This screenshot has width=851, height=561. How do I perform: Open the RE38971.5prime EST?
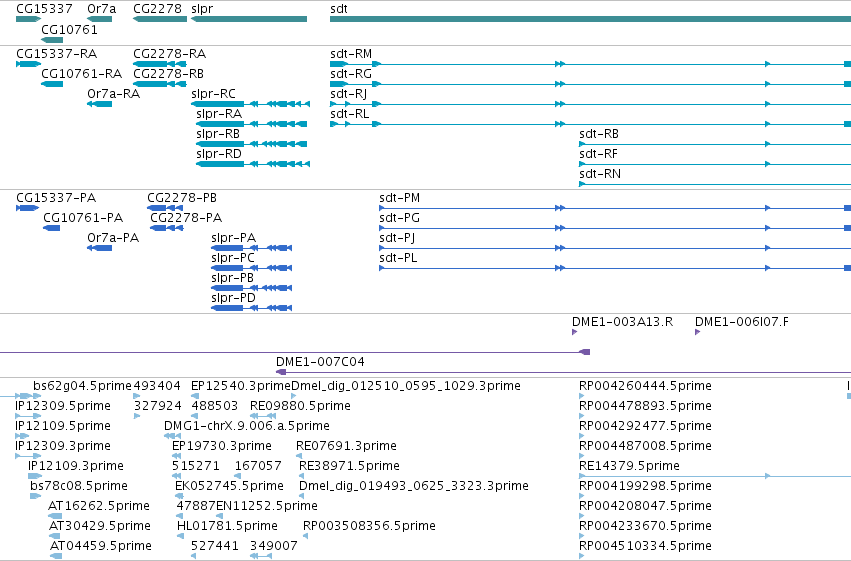pyautogui.click(x=349, y=466)
